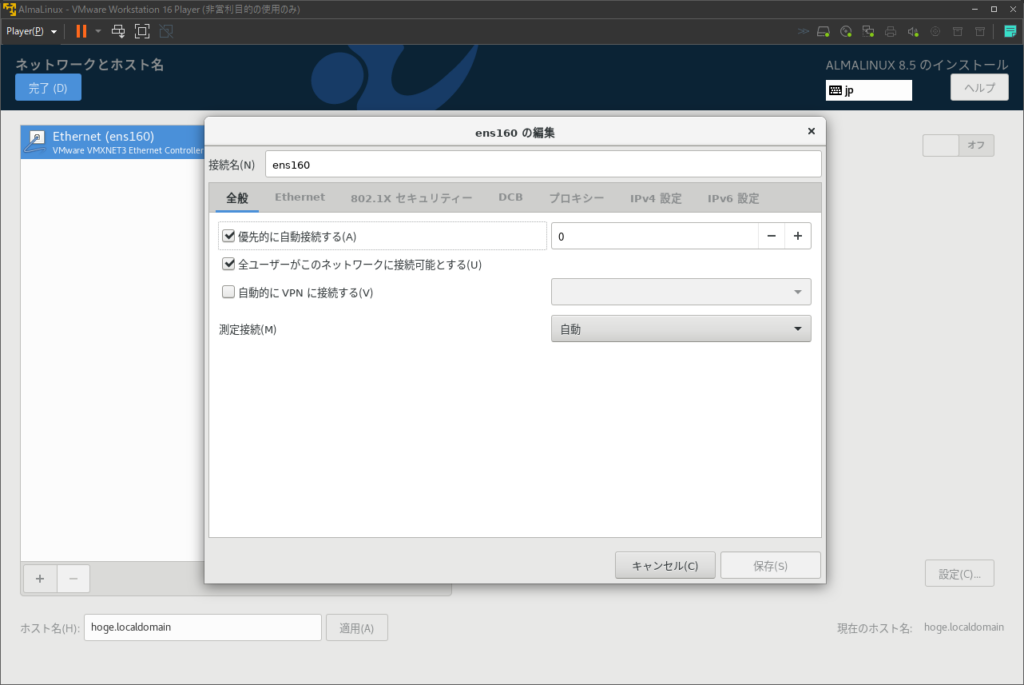Click the キャンセル(C) button
This screenshot has width=1024, height=685.
(665, 566)
